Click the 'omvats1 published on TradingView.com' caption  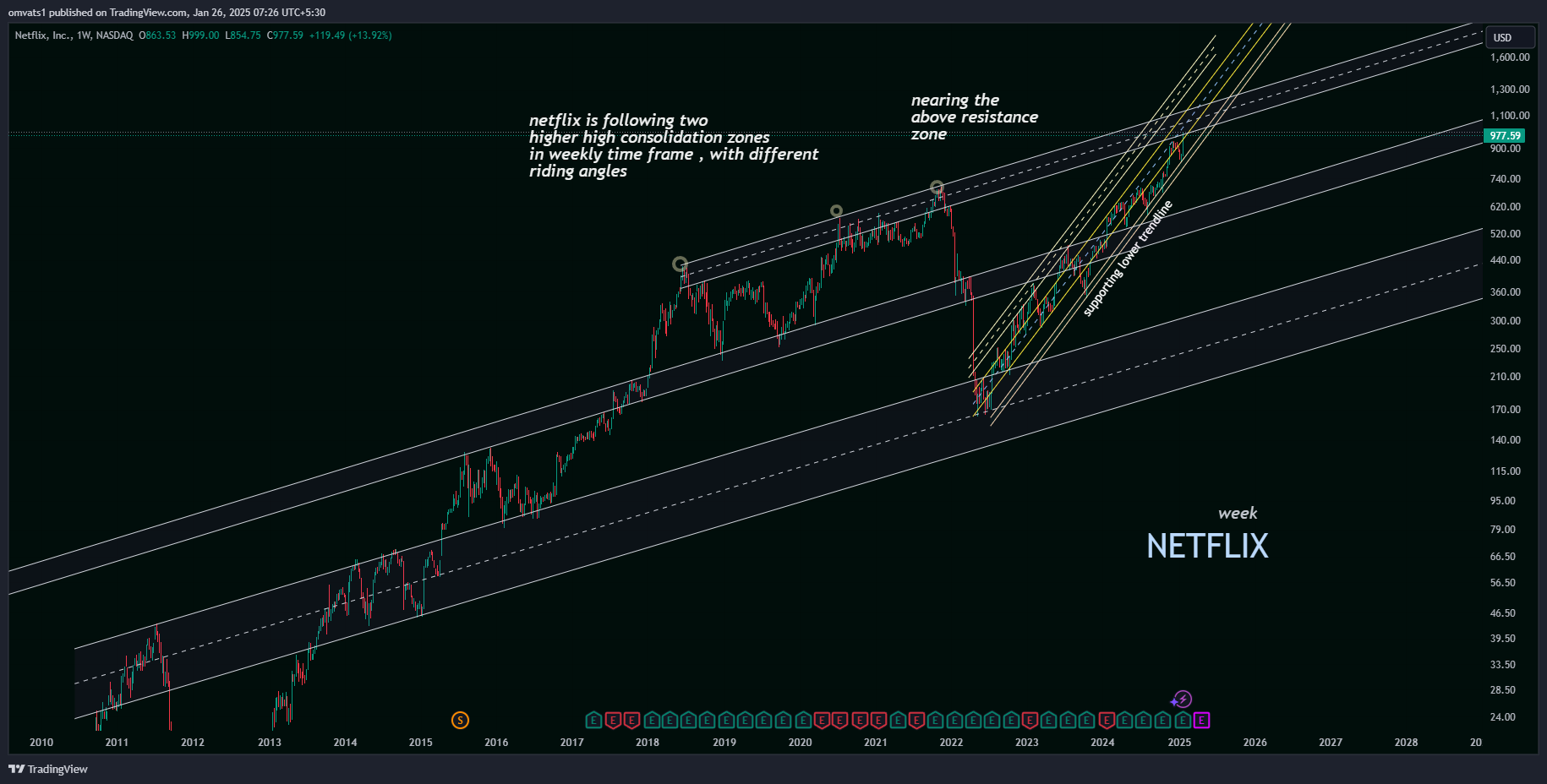(x=98, y=13)
